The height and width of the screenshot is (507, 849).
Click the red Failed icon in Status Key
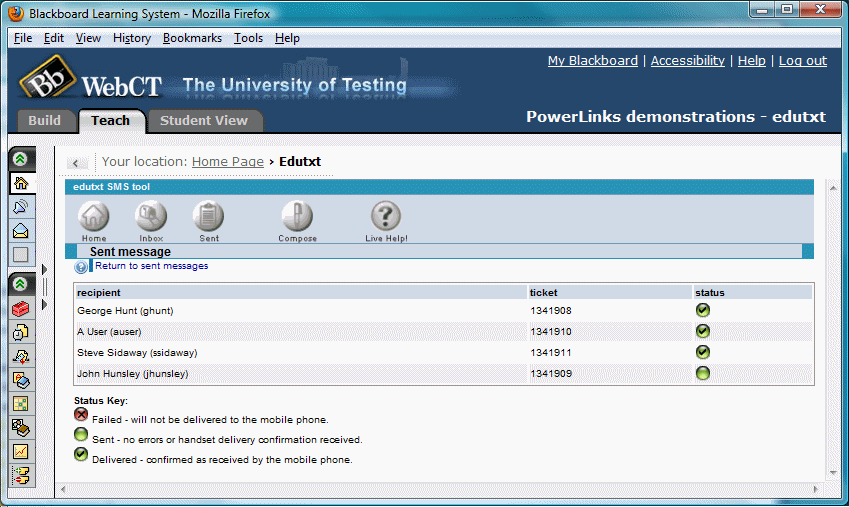81,414
